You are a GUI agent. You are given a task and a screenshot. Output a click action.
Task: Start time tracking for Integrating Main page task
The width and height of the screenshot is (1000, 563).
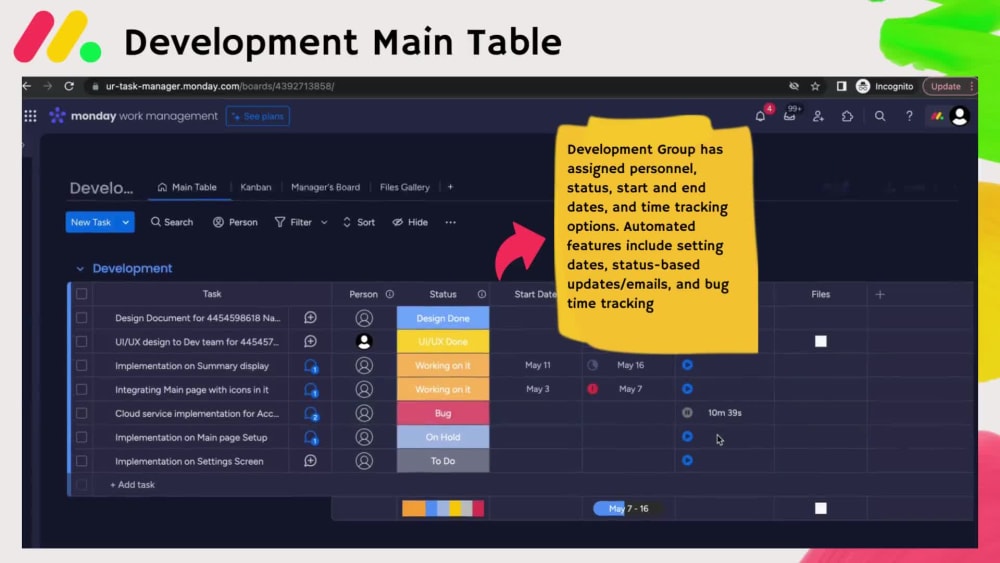pos(687,388)
